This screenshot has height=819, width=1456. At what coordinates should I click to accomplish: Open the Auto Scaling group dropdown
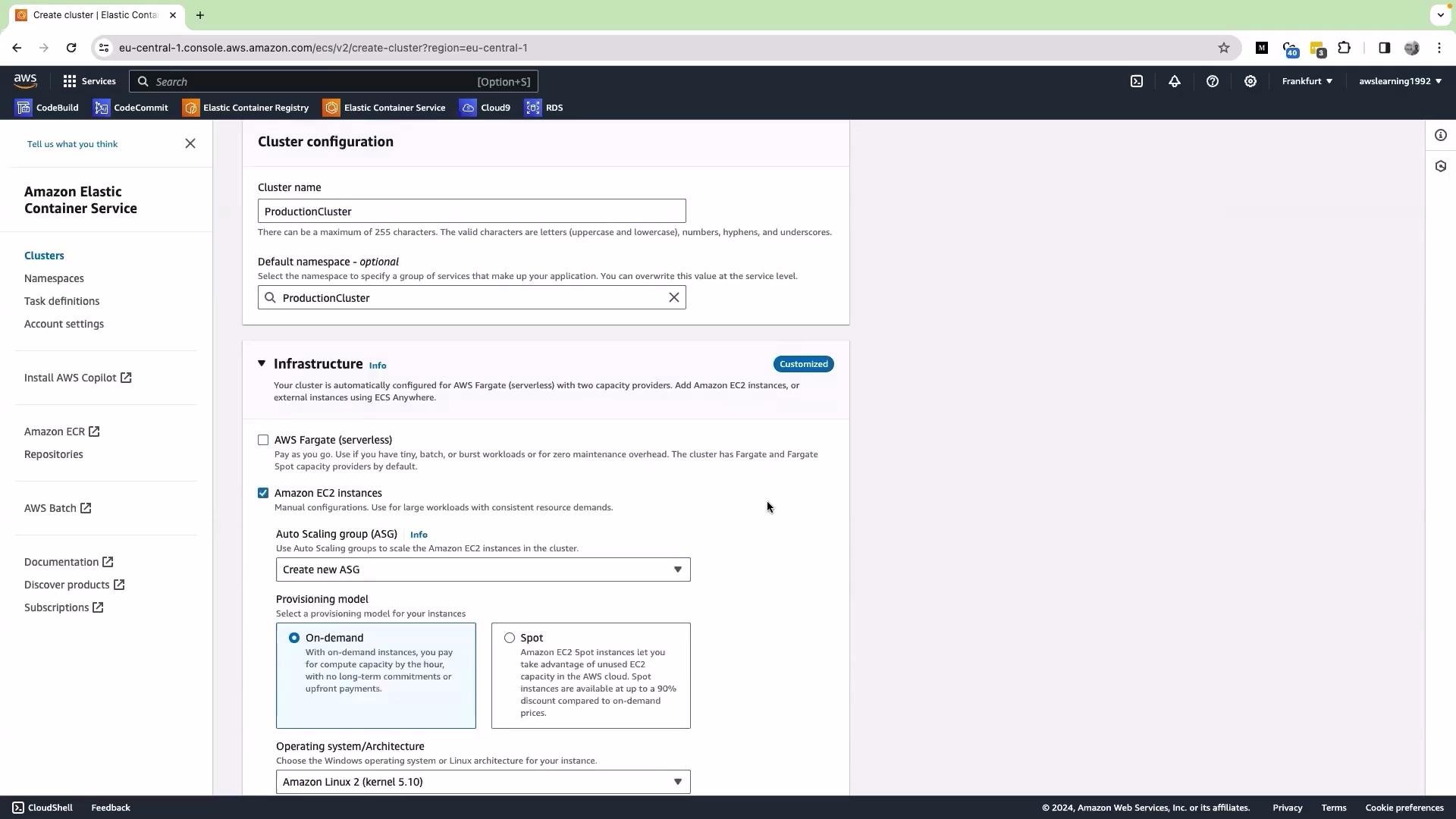point(483,570)
